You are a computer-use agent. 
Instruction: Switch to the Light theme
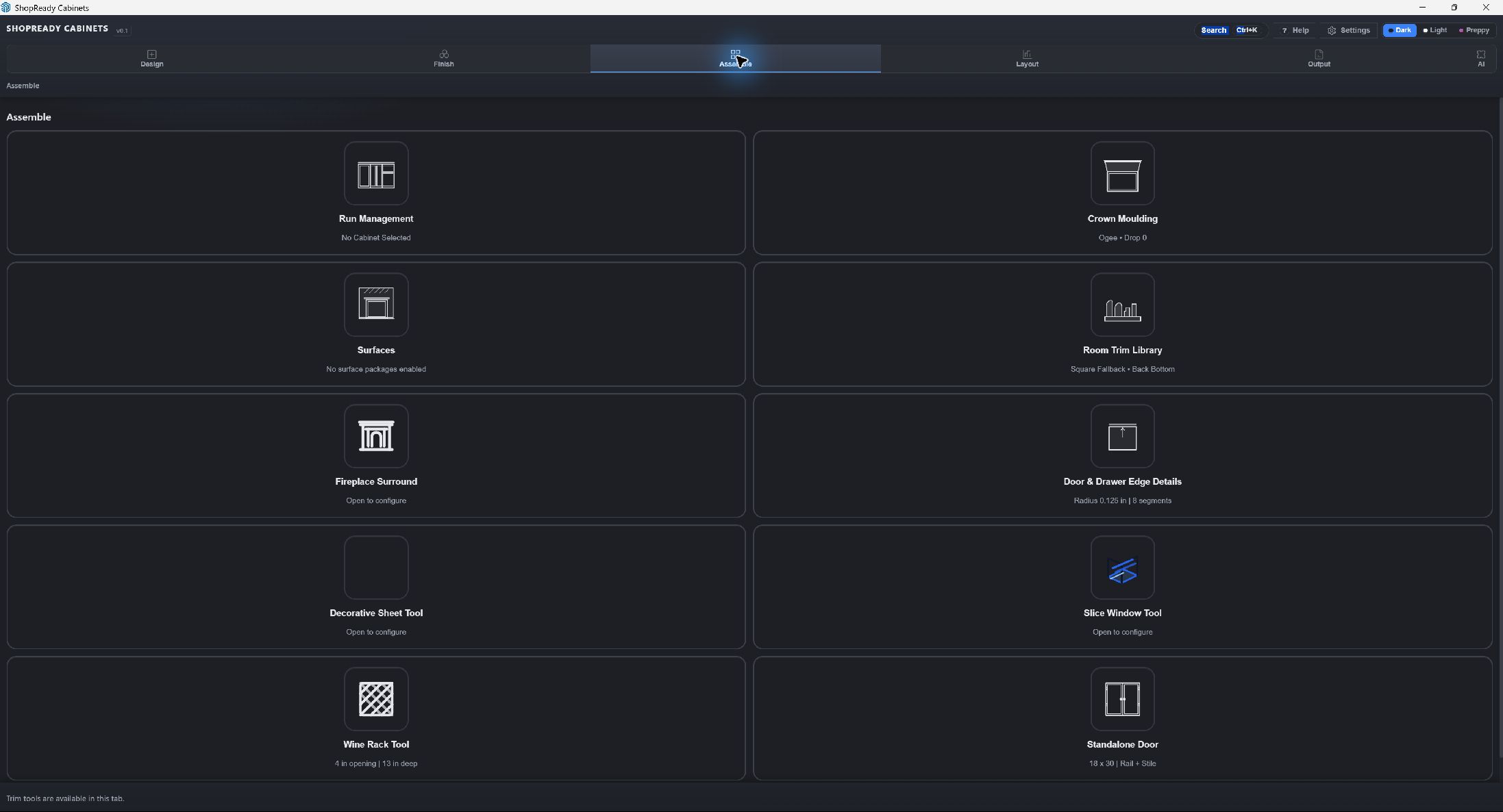click(1435, 30)
